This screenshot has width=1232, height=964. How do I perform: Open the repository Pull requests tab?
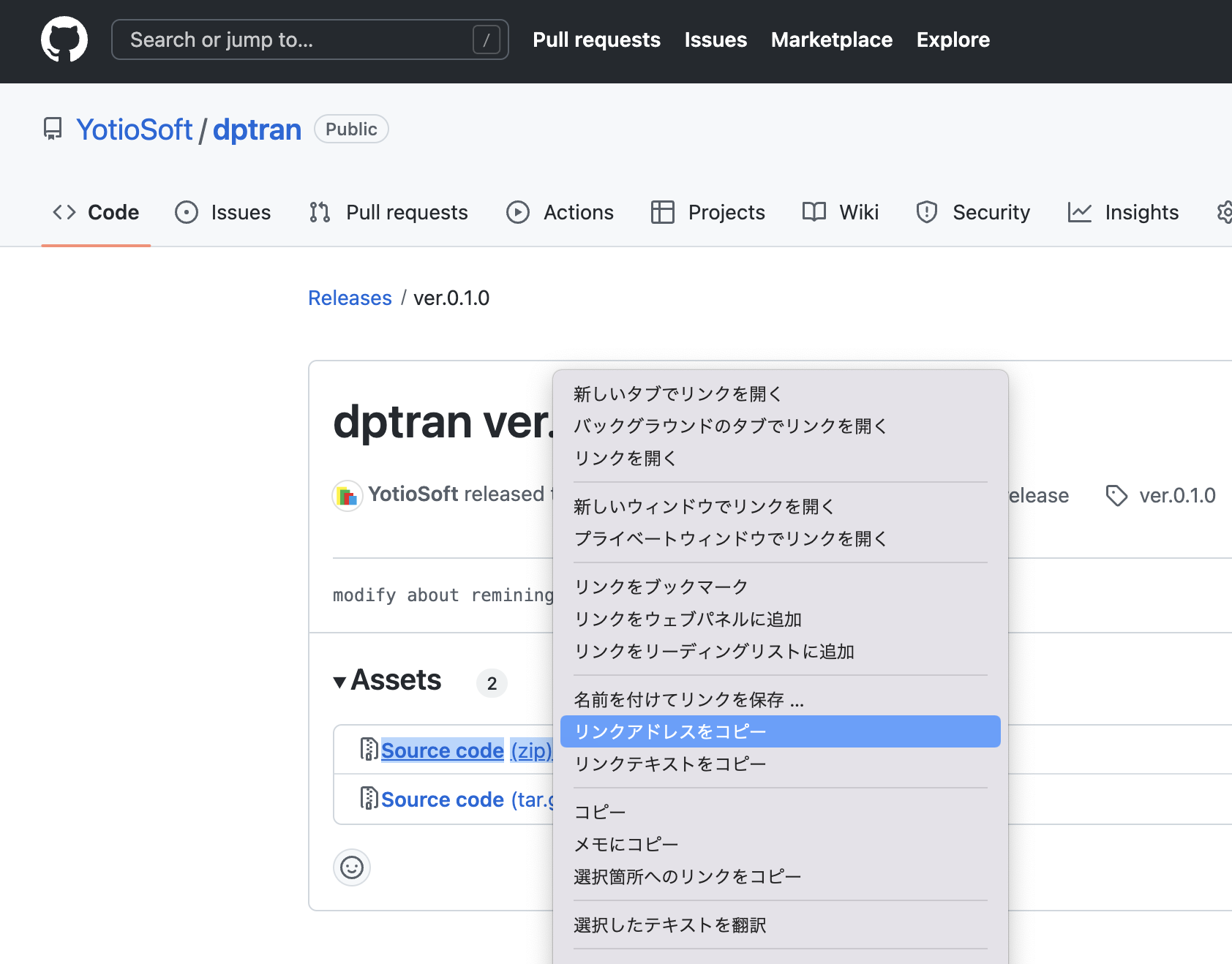point(388,212)
